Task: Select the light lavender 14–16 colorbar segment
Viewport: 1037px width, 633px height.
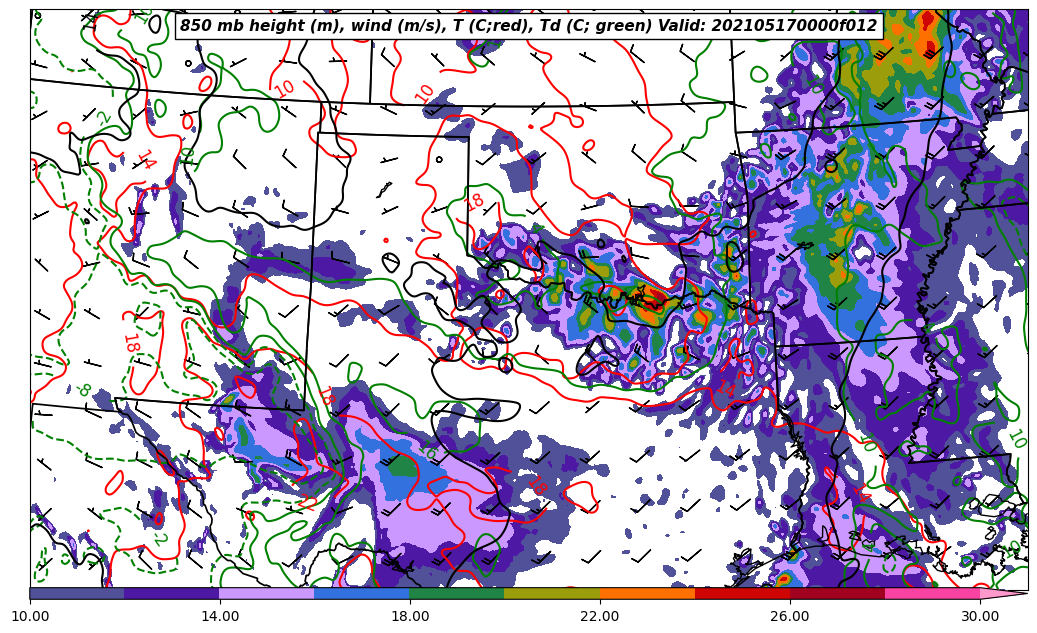Action: [267, 593]
